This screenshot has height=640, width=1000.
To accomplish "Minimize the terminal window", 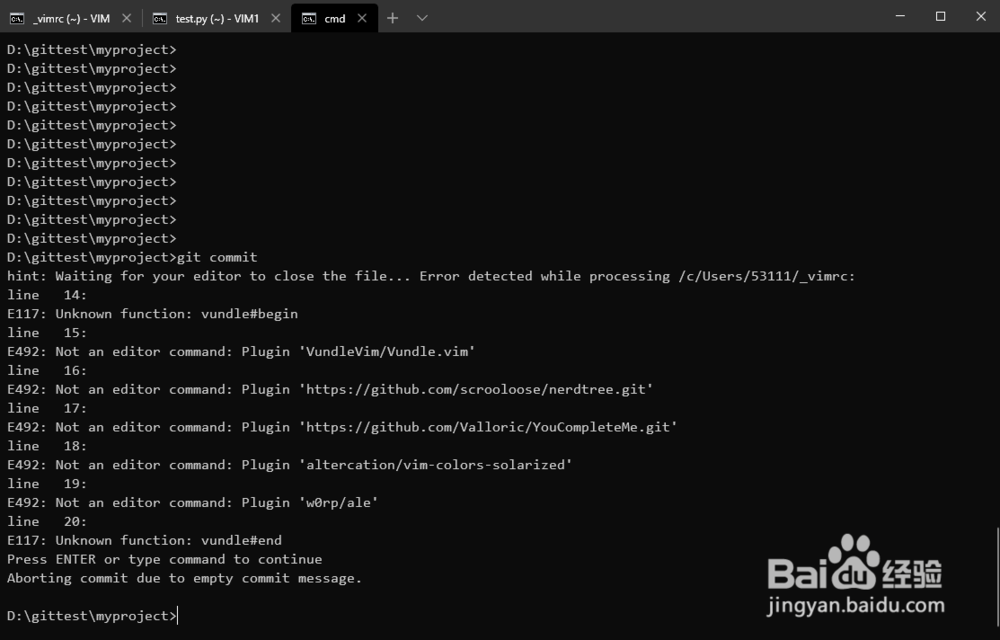I will click(900, 16).
